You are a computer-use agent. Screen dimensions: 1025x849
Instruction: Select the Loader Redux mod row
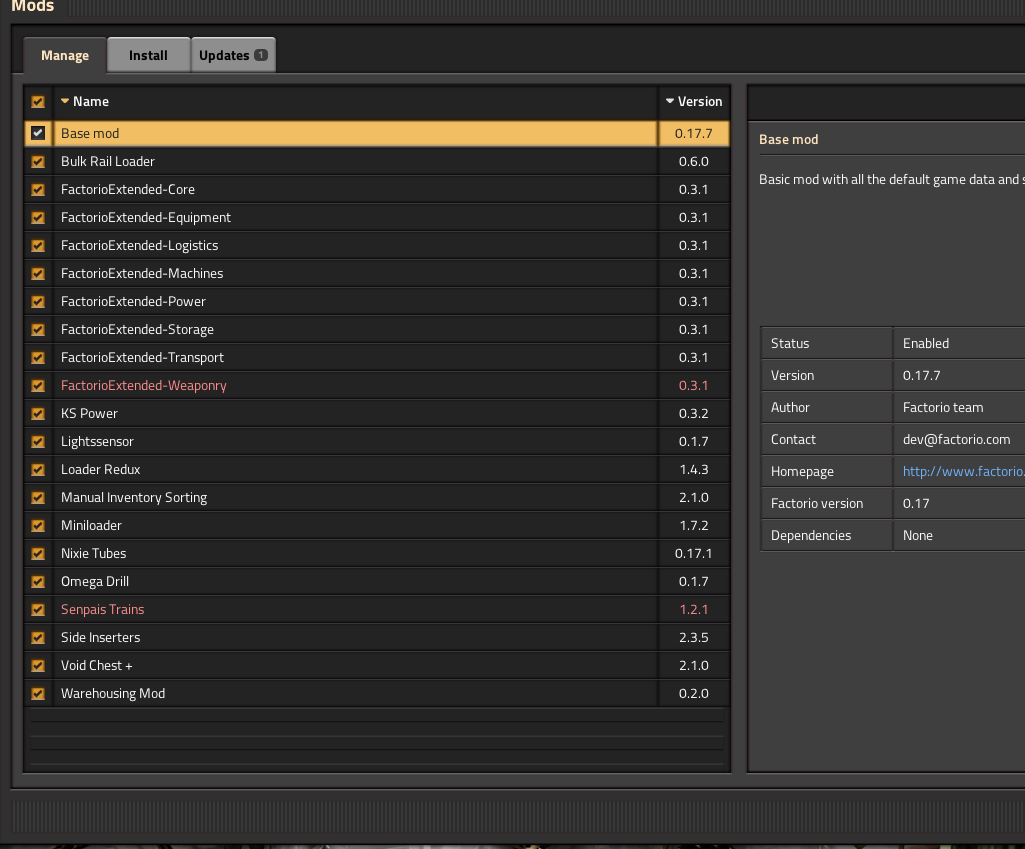click(x=100, y=470)
